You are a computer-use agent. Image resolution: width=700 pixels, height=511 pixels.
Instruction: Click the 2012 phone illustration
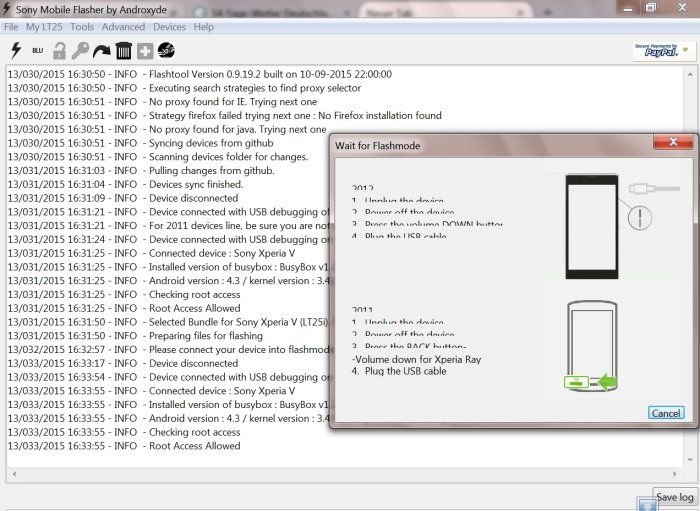[592, 227]
